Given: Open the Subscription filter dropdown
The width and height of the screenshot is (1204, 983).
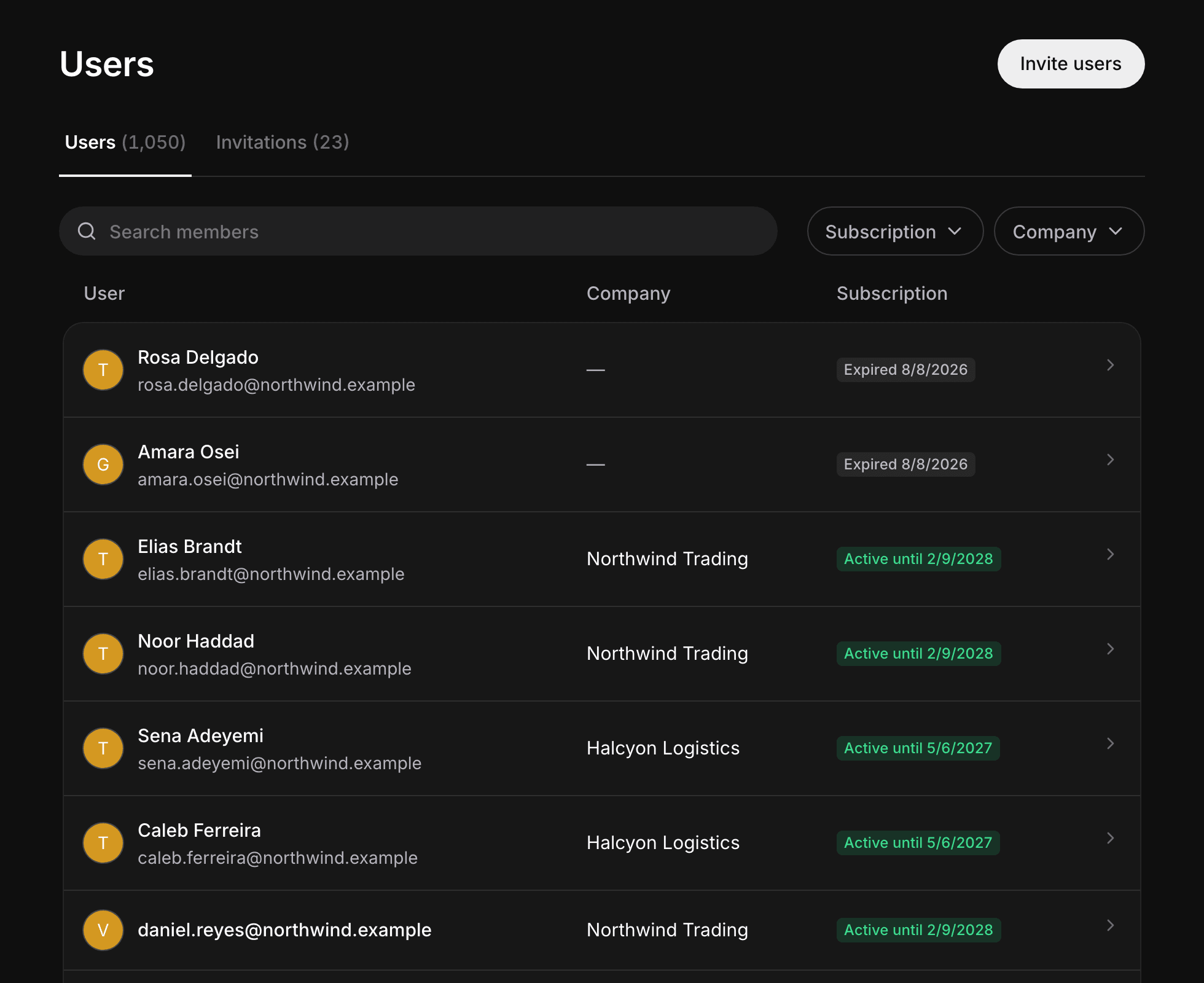Looking at the screenshot, I should (x=895, y=232).
